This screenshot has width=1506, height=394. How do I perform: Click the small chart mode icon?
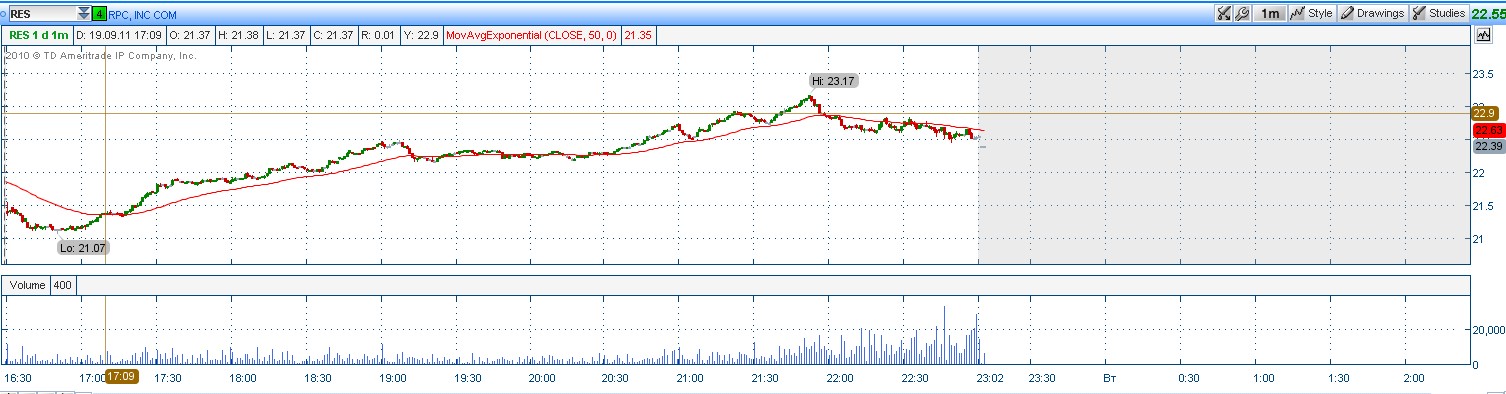(1484, 35)
